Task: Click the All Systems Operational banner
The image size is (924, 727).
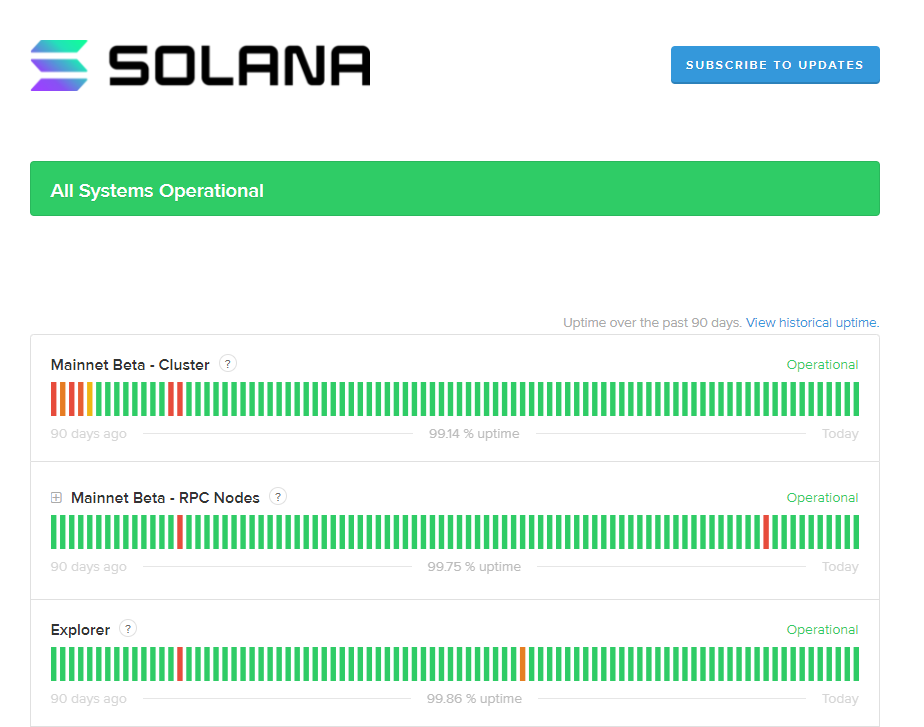Action: (x=455, y=189)
